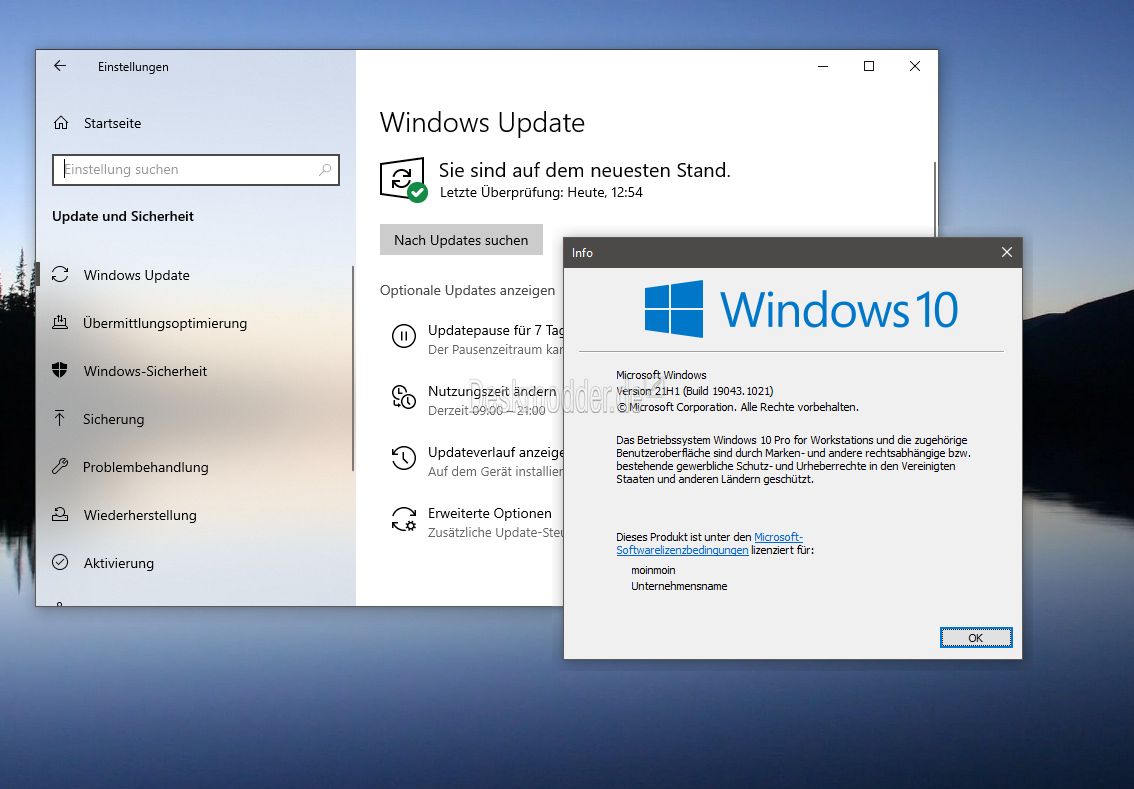Click the sidebar scrollbar in Einstellungen
Screen dimensions: 1134x789
(352, 369)
